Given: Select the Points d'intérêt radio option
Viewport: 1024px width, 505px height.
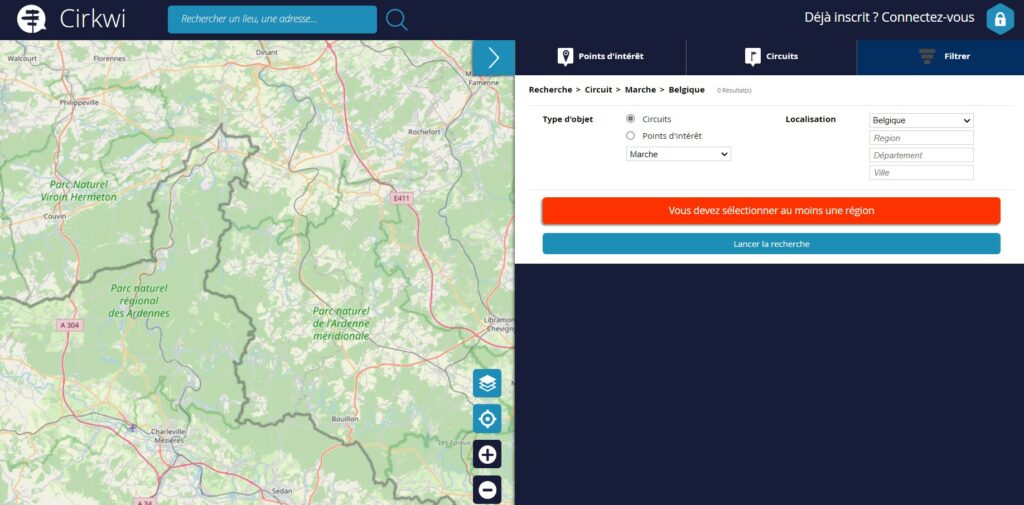Looking at the screenshot, I should click(630, 136).
